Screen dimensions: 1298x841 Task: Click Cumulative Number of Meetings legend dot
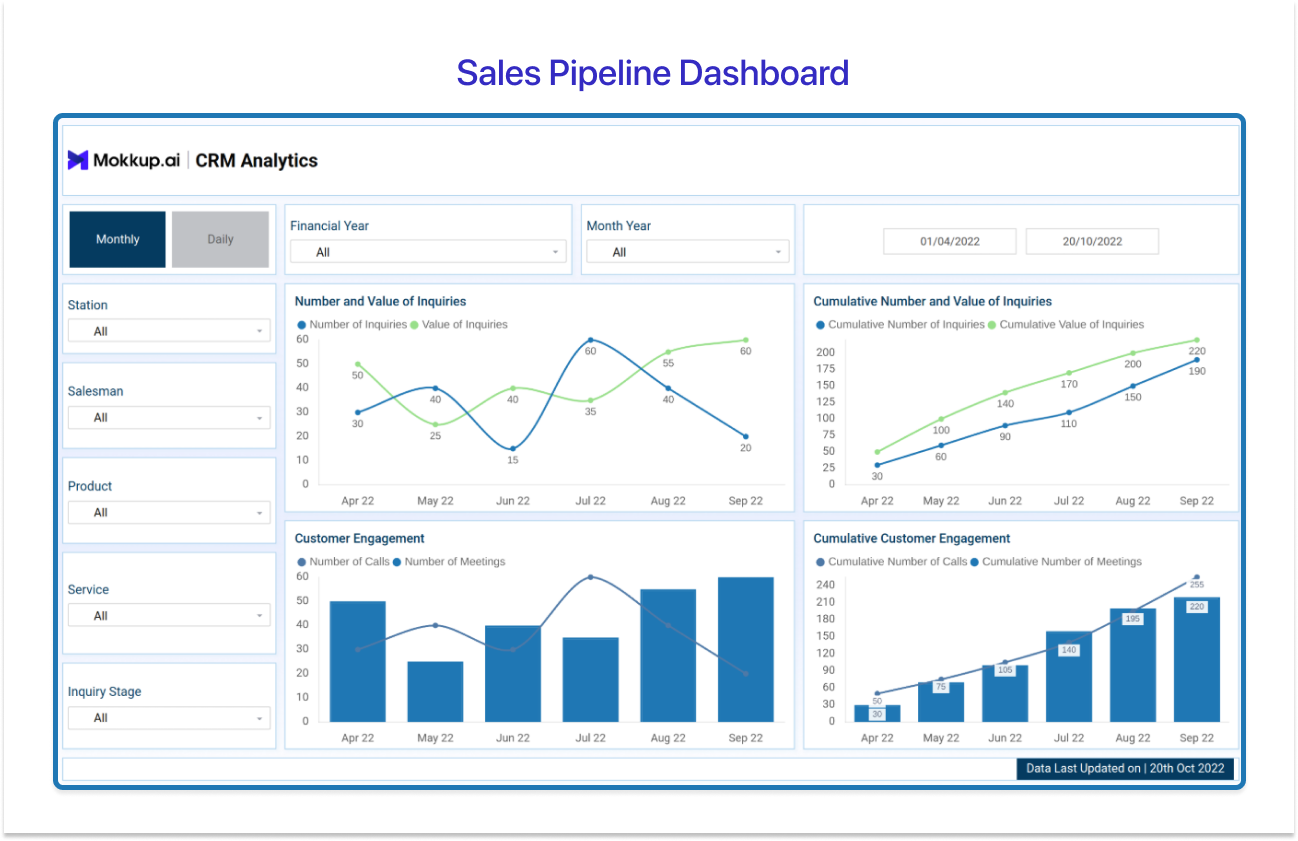tap(974, 562)
